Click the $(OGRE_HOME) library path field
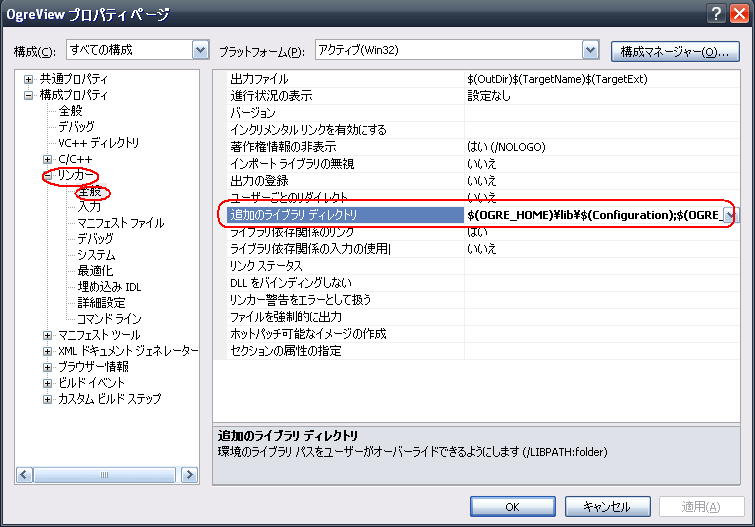755x527 pixels. [x=595, y=215]
